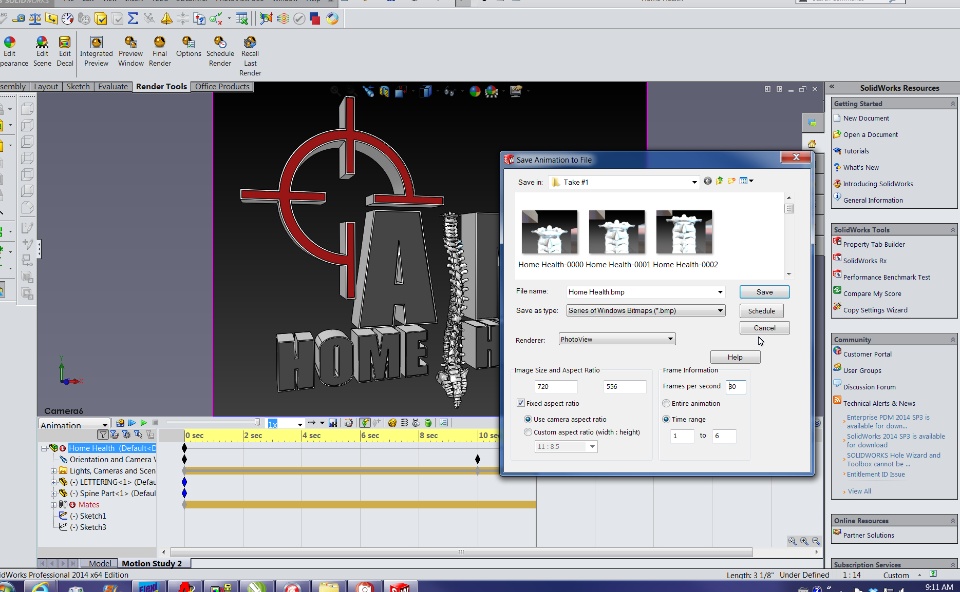Open the playback speed dropdown
Image resolution: width=960 pixels, height=592 pixels.
(x=300, y=424)
